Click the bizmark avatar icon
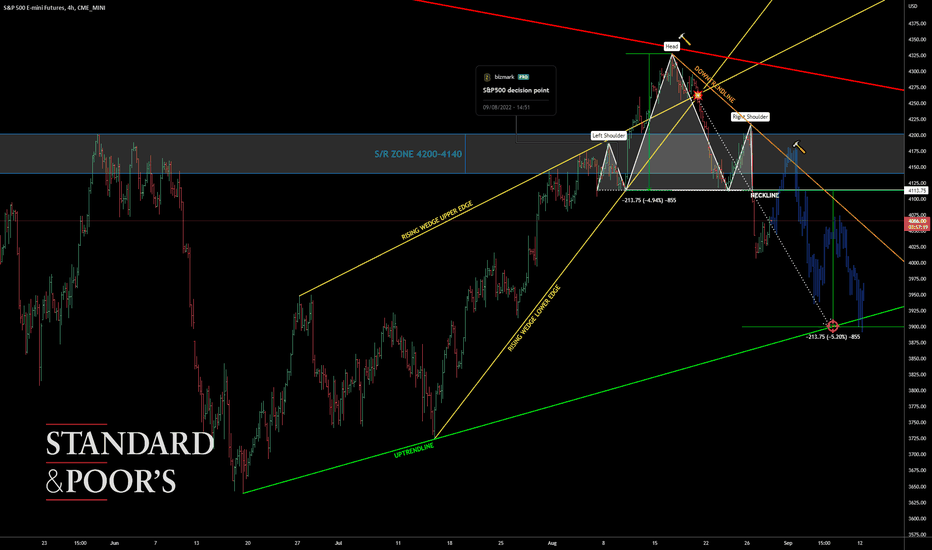The width and height of the screenshot is (932, 550). pyautogui.click(x=487, y=77)
